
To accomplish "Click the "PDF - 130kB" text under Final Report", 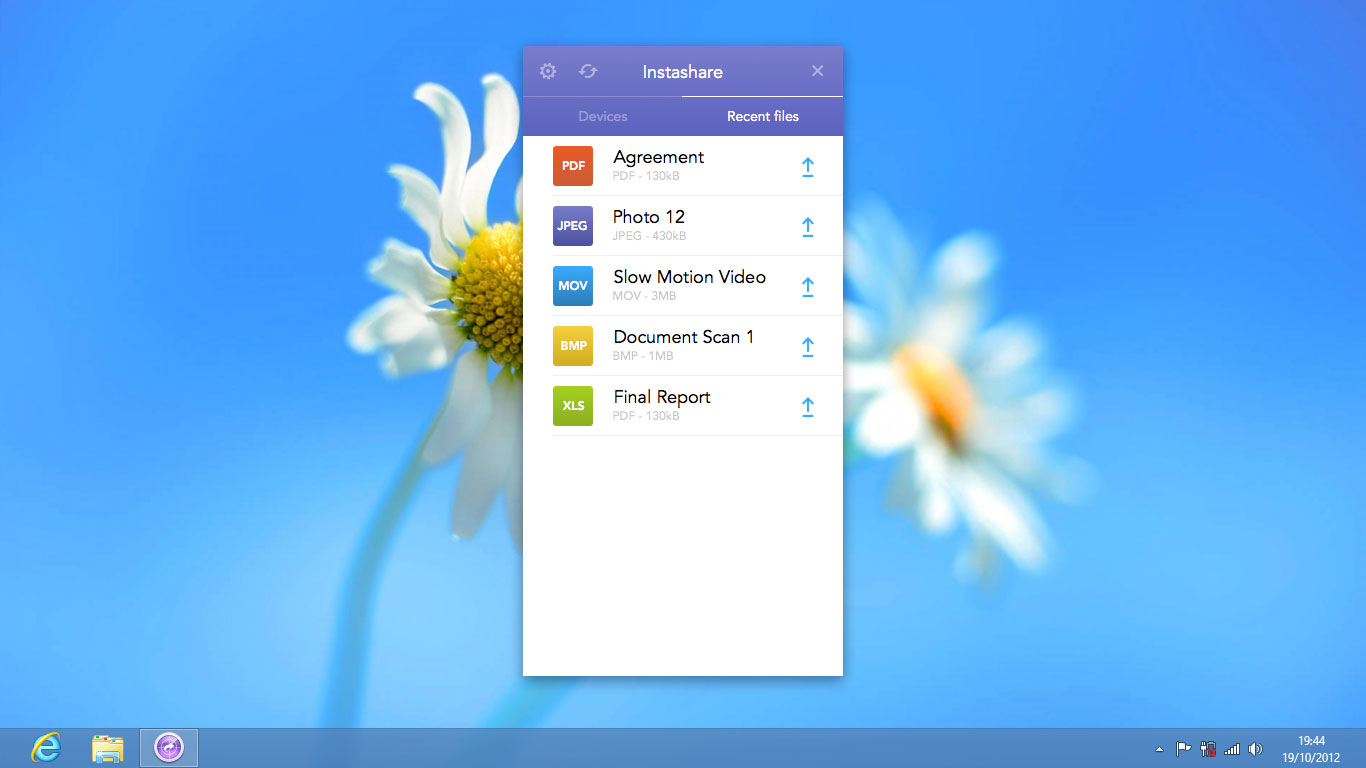I will (x=646, y=416).
